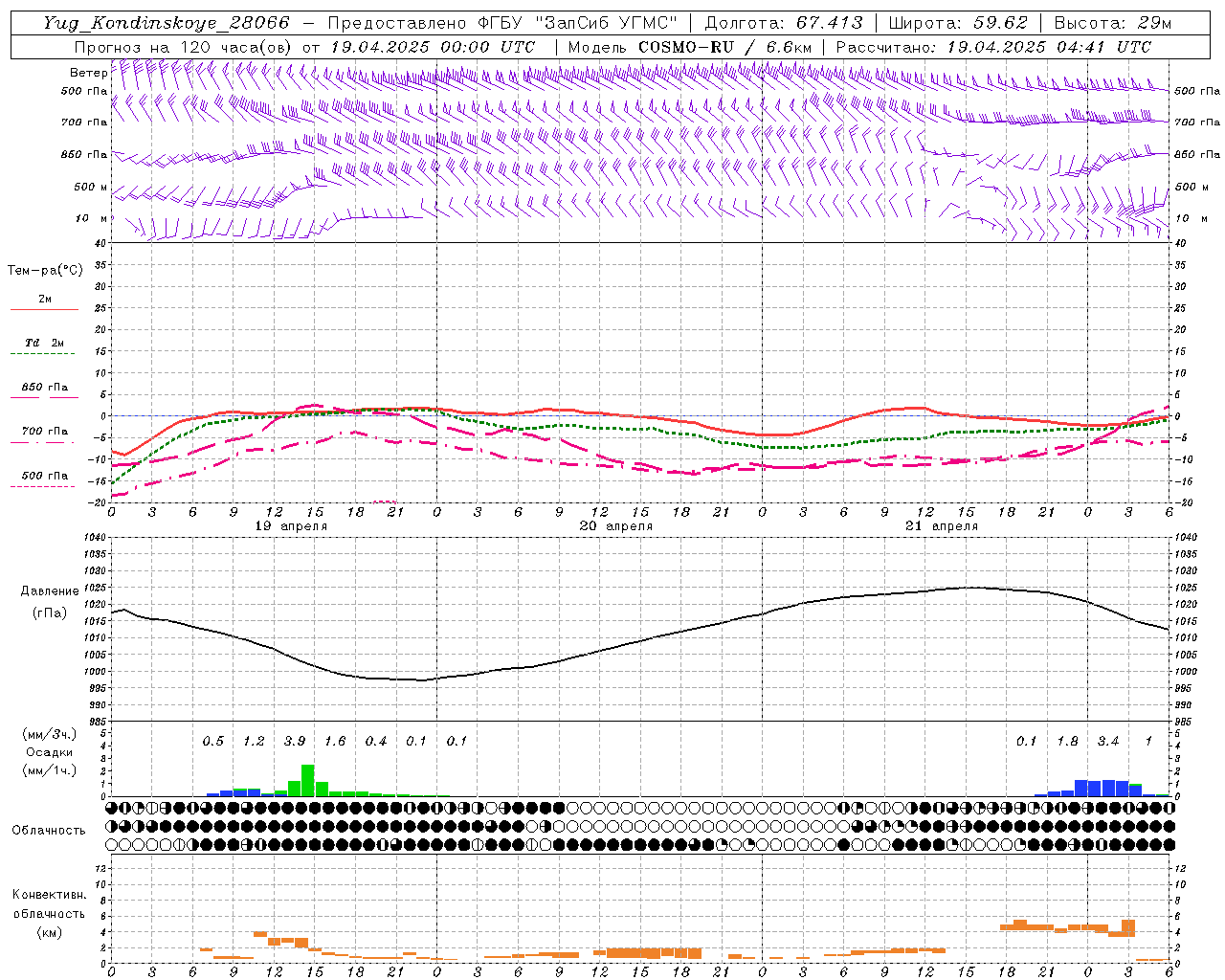Image resolution: width=1225 pixels, height=980 pixels.
Task: Click the station name Yug_Kondinskoye_28066
Action: pos(166,23)
